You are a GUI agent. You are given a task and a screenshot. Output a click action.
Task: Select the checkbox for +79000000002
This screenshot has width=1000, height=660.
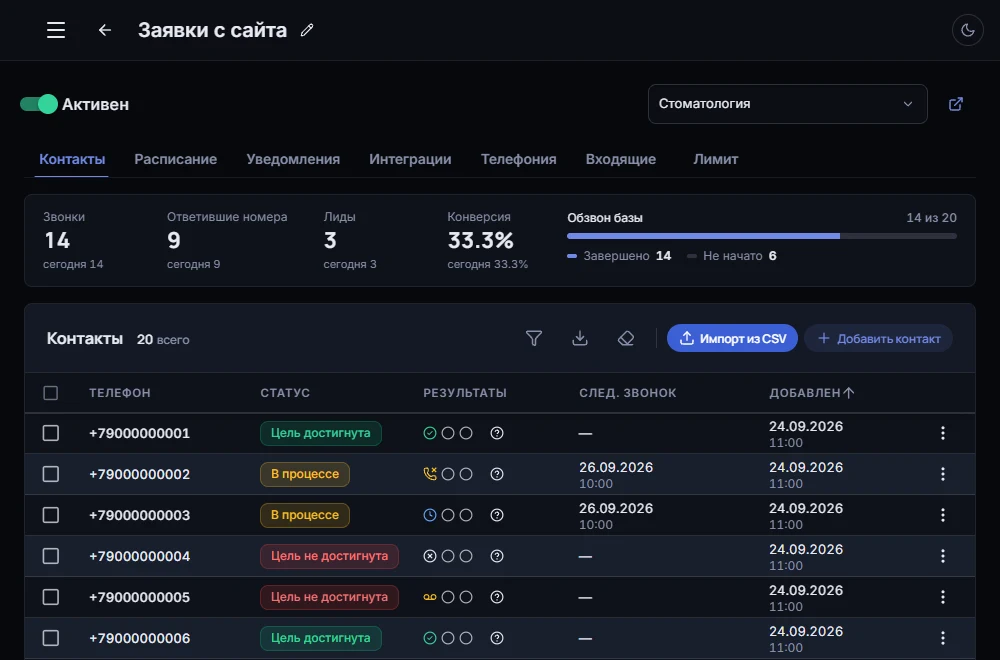(50, 474)
